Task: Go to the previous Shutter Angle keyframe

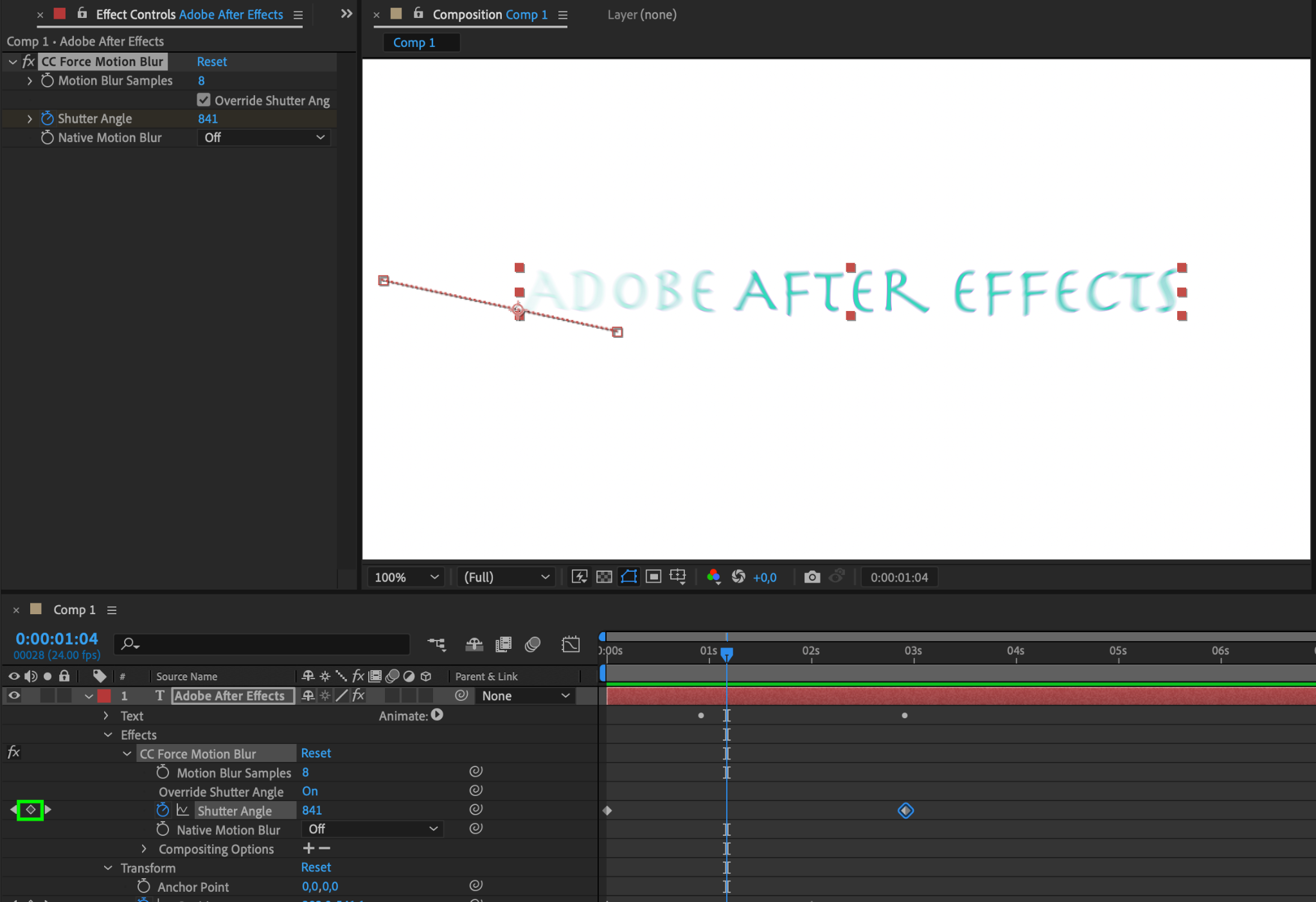Action: coord(13,809)
